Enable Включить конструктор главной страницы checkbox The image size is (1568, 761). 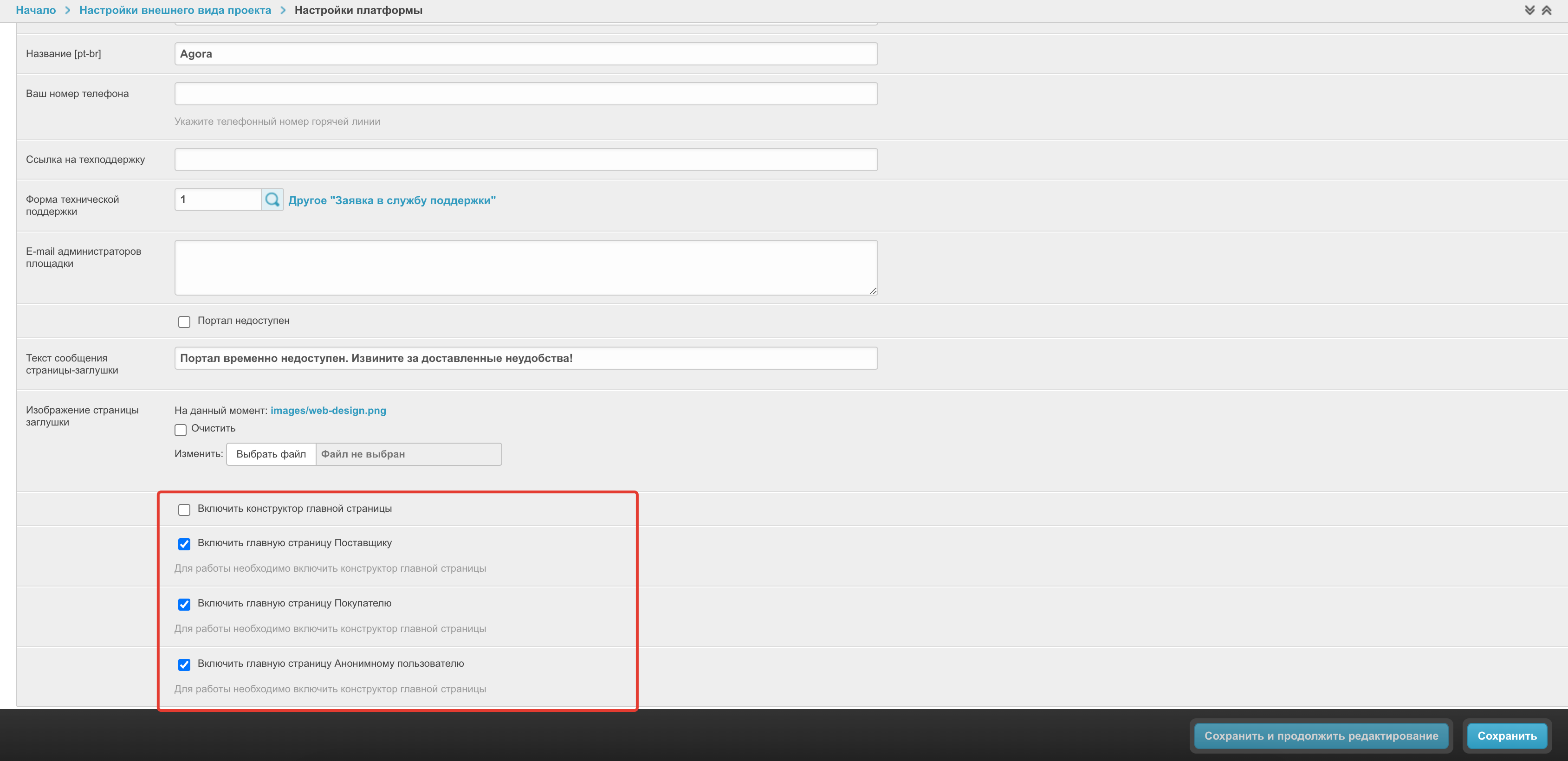(184, 509)
